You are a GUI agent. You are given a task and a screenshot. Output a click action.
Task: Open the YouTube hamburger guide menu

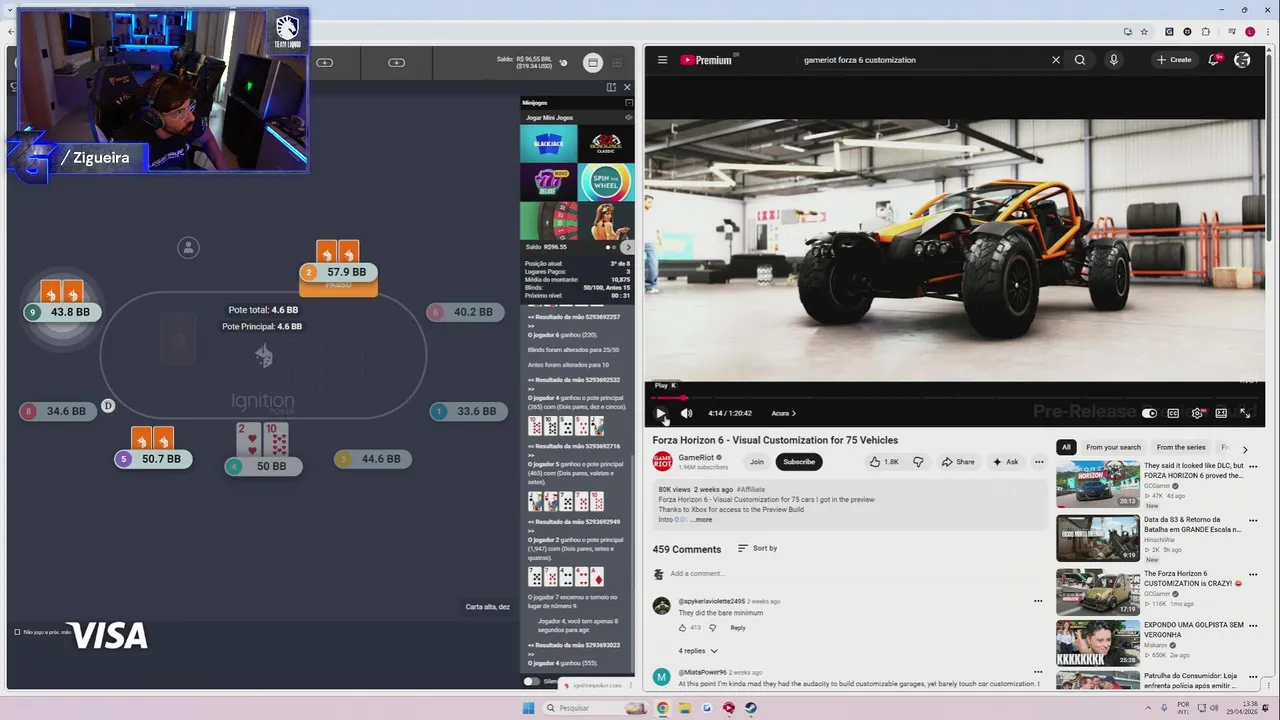click(662, 60)
